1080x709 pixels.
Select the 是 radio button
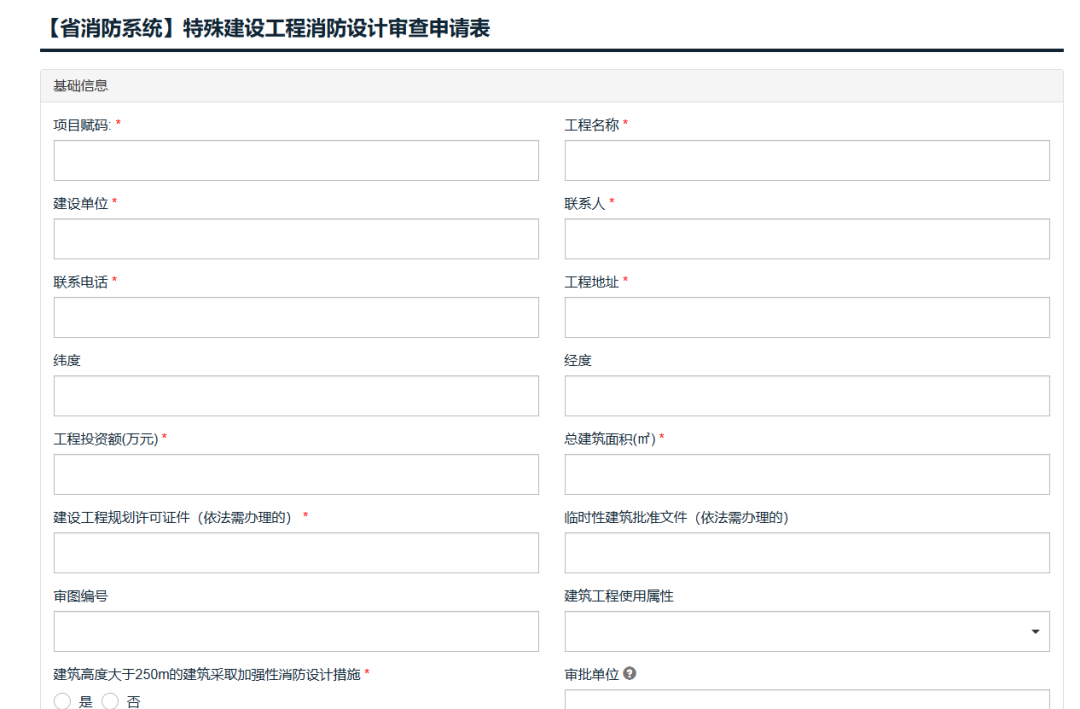(x=62, y=701)
